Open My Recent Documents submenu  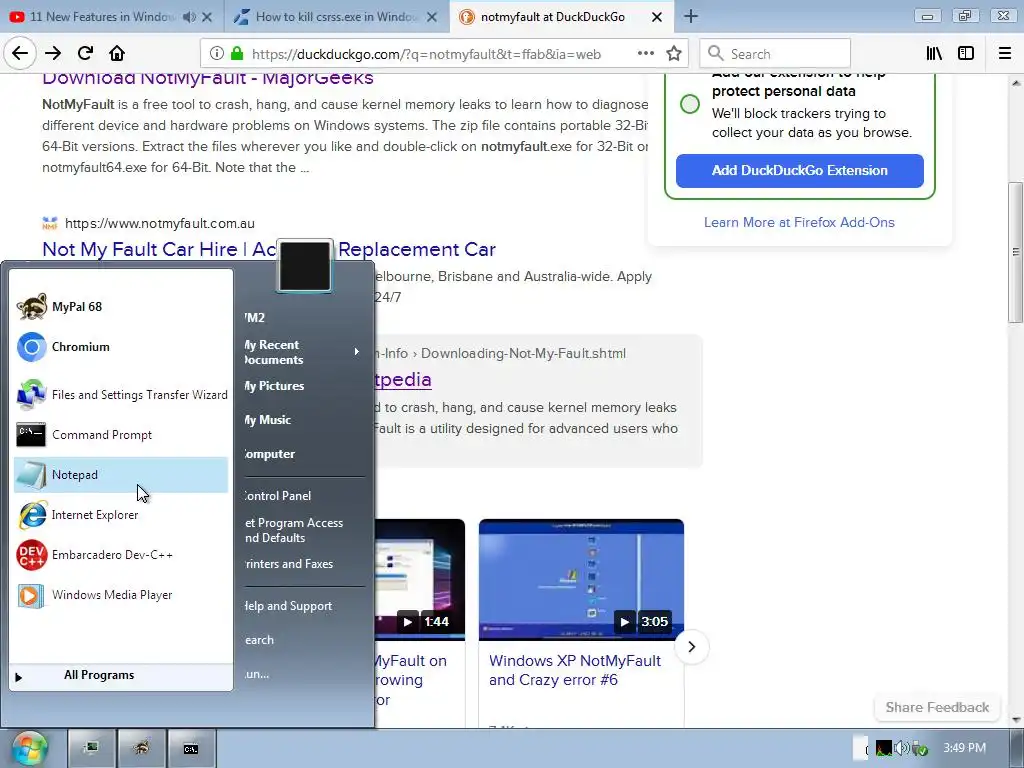click(304, 352)
